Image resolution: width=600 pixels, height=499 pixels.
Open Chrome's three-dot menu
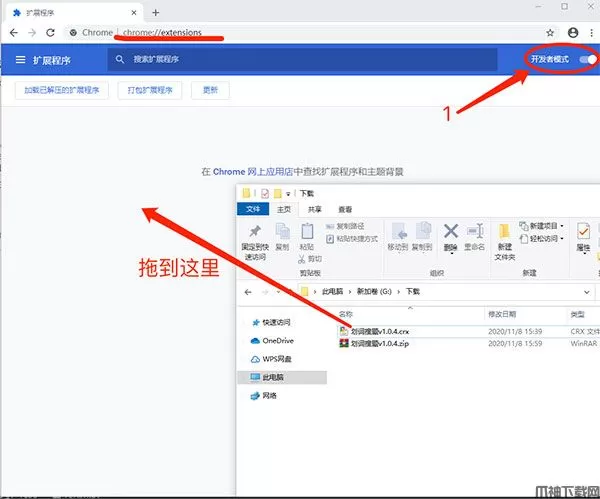(592, 33)
